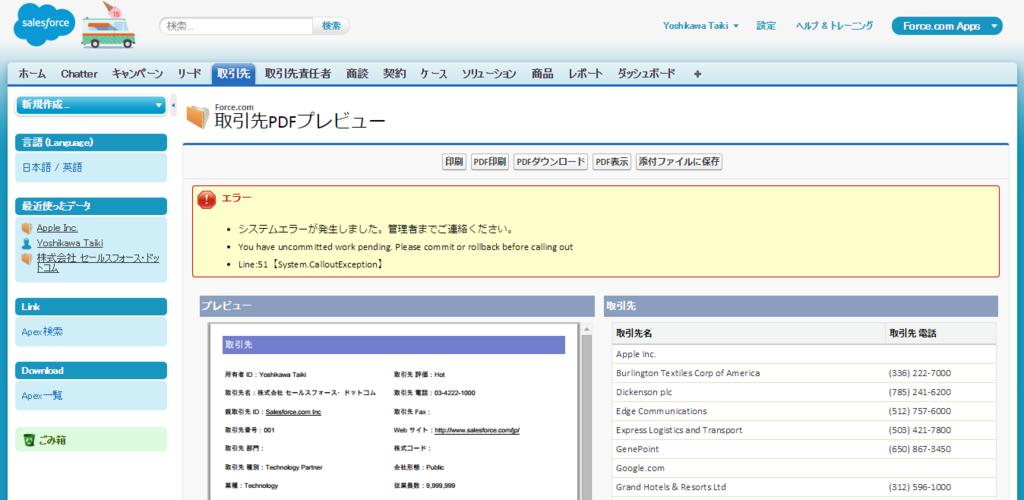Switch to the Chatter tab
1024x500 pixels.
tap(79, 74)
